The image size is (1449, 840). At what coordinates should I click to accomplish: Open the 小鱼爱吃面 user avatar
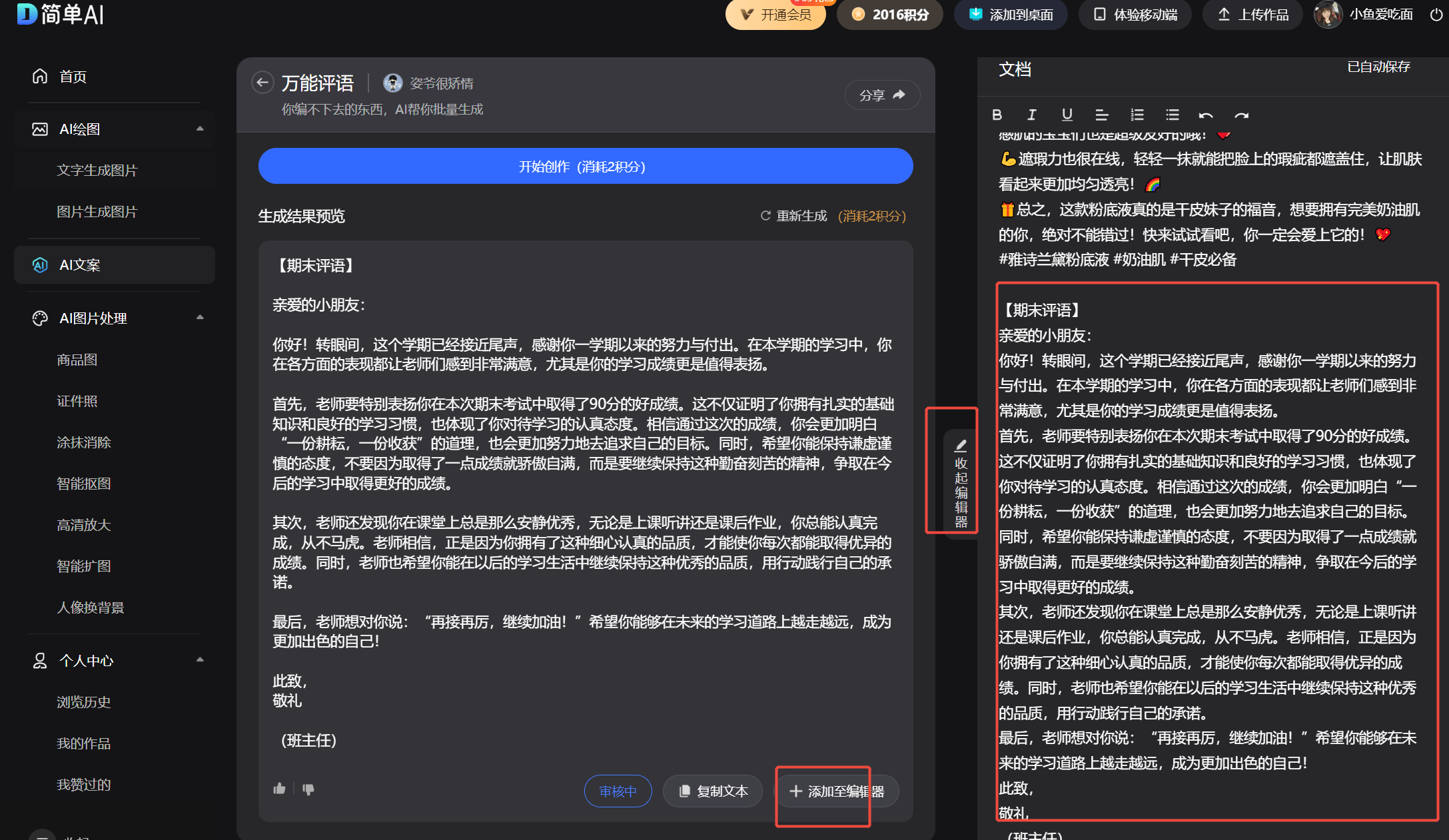point(1328,15)
